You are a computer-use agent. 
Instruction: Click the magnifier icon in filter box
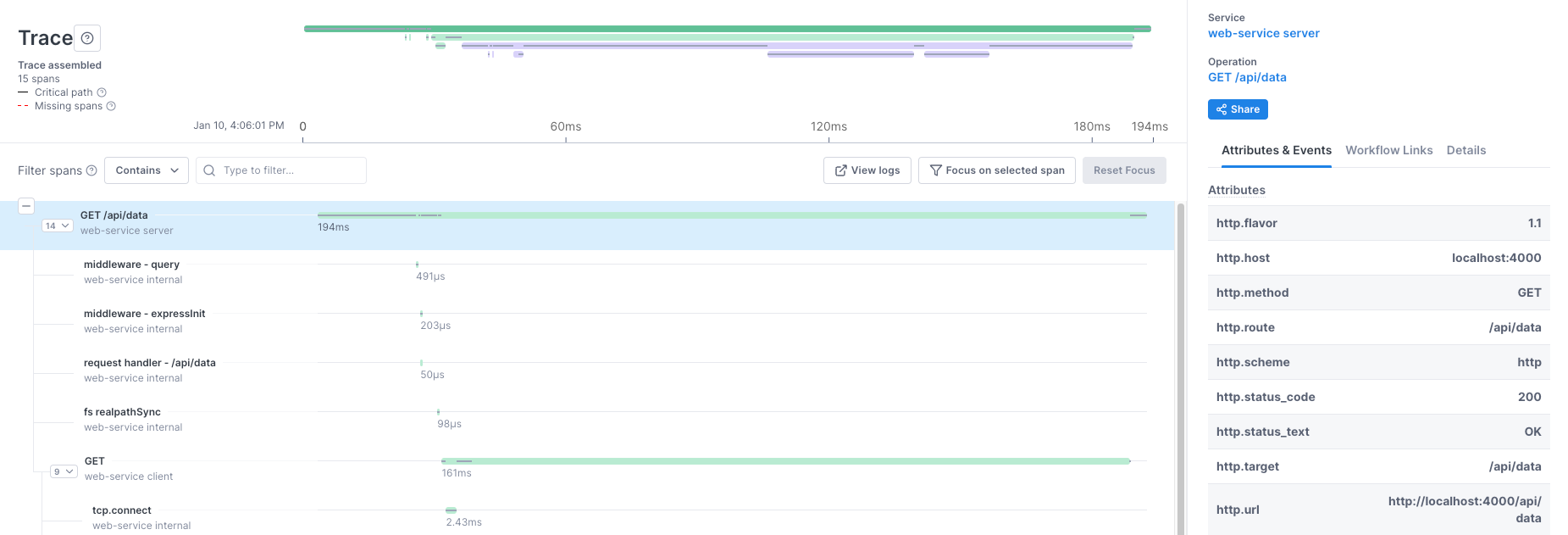(209, 170)
